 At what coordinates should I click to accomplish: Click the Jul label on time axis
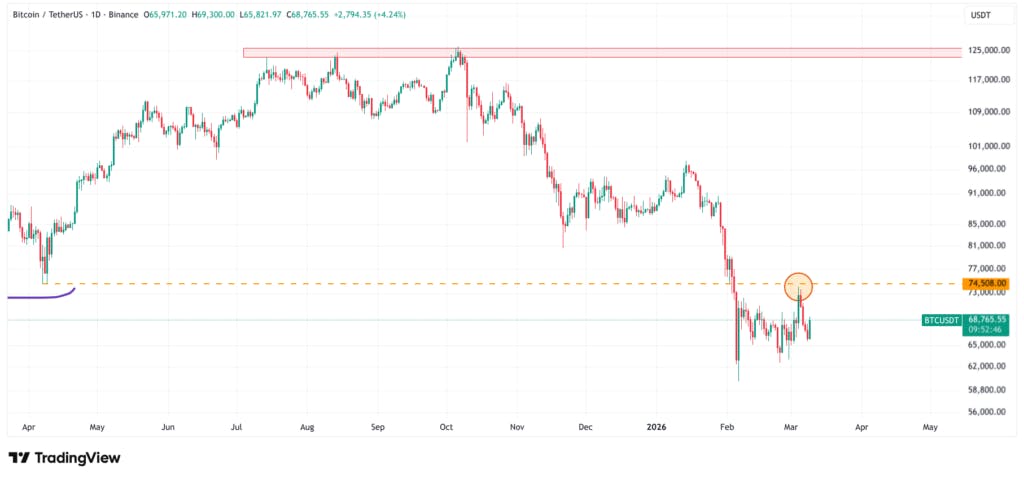point(238,426)
